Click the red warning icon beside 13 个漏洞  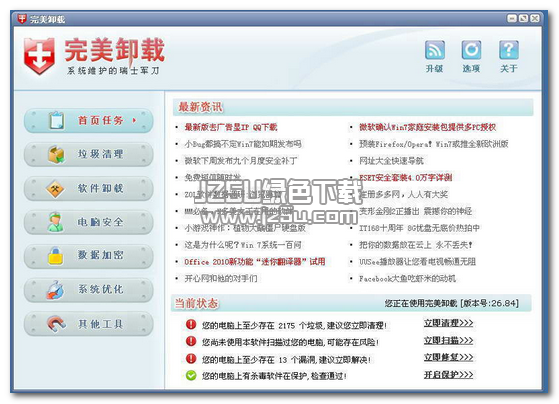coord(191,358)
